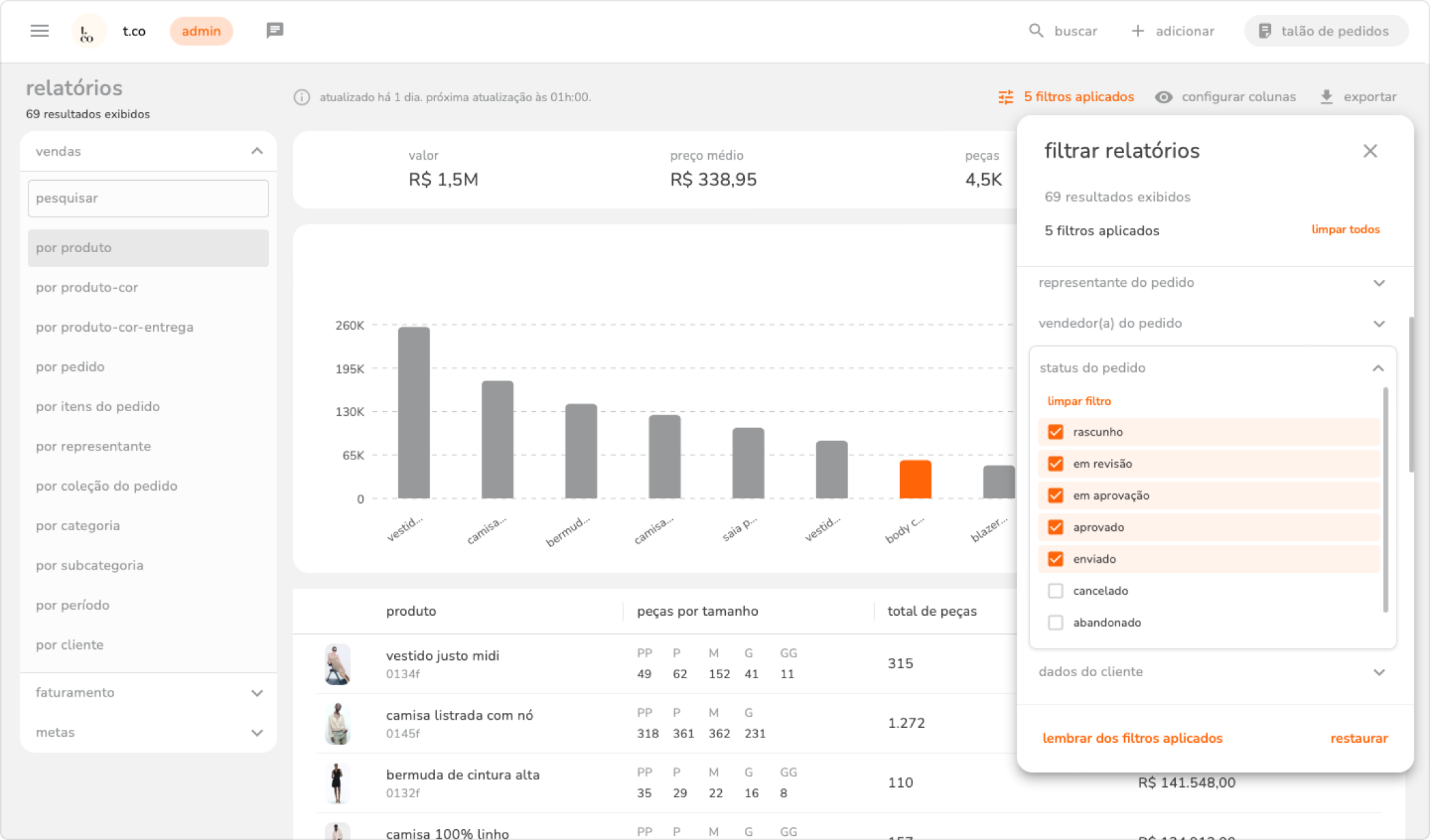Image resolution: width=1430 pixels, height=840 pixels.
Task: Click the info icon near update notice
Action: tap(302, 97)
